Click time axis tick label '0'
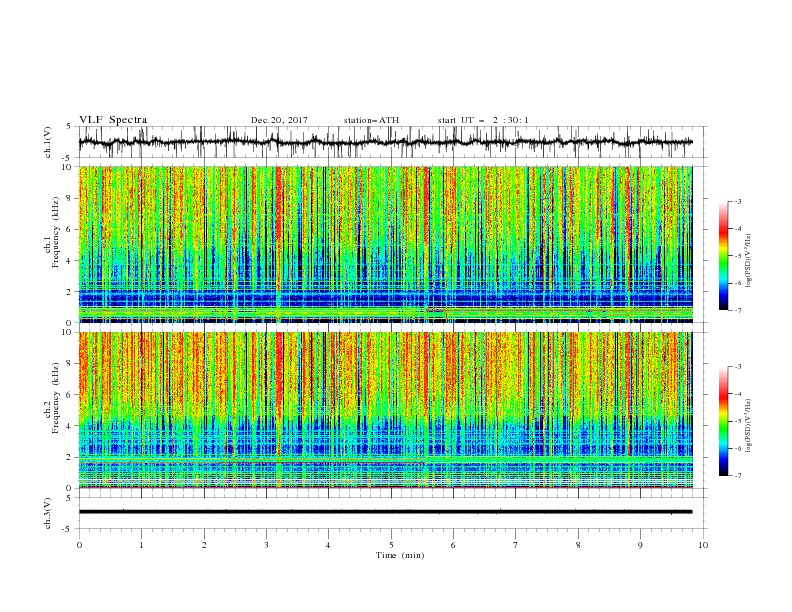This screenshot has width=792, height=612. (x=79, y=545)
